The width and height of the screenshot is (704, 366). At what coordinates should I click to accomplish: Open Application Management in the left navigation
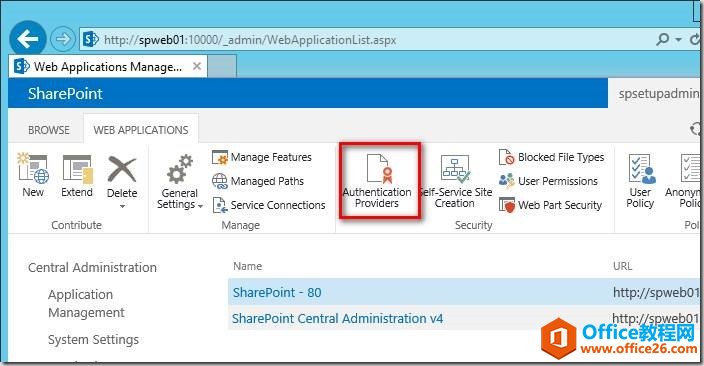86,304
